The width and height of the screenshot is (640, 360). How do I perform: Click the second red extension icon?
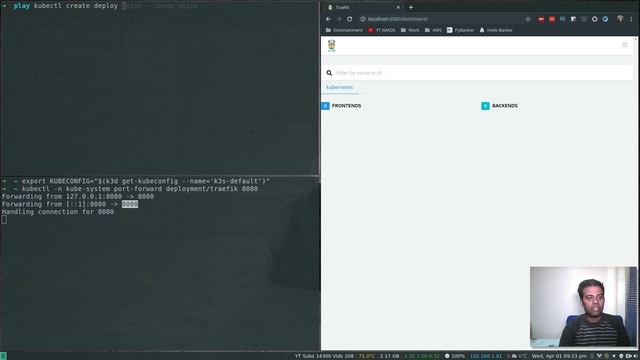pos(552,19)
